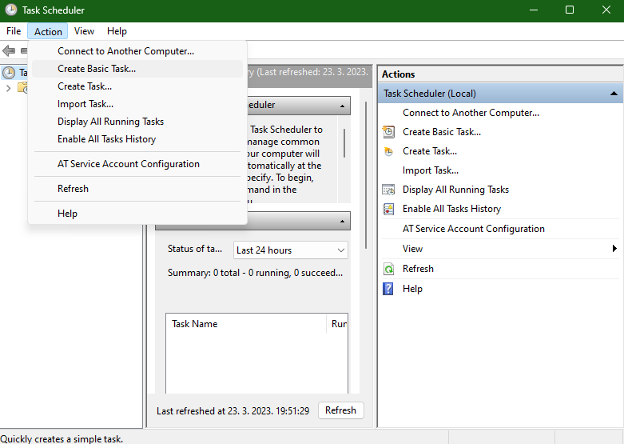Viewport: 624px width, 444px height.
Task: Choose Connect to Another Computer from Action menu
Action: (137, 51)
